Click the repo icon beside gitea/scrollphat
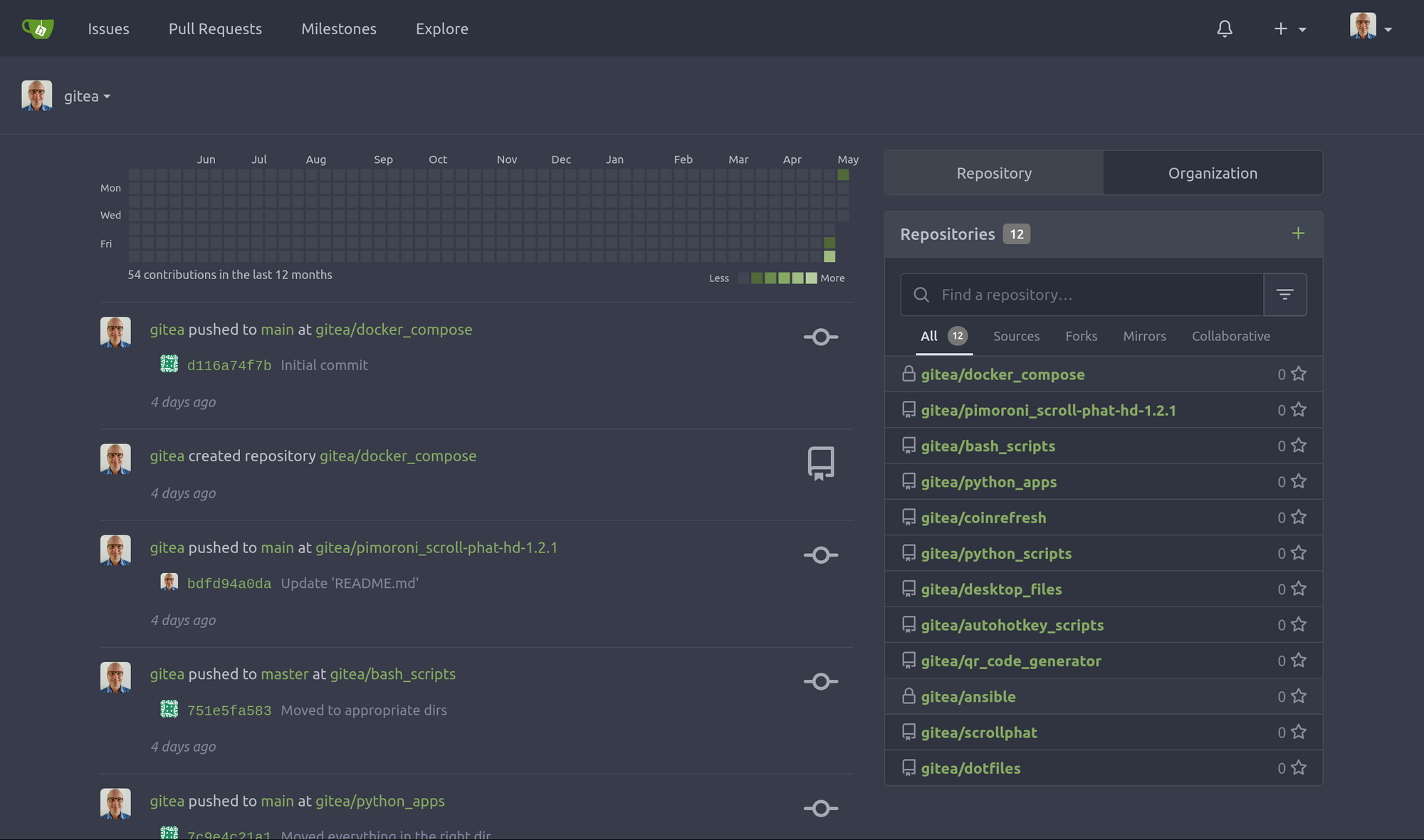 [909, 732]
